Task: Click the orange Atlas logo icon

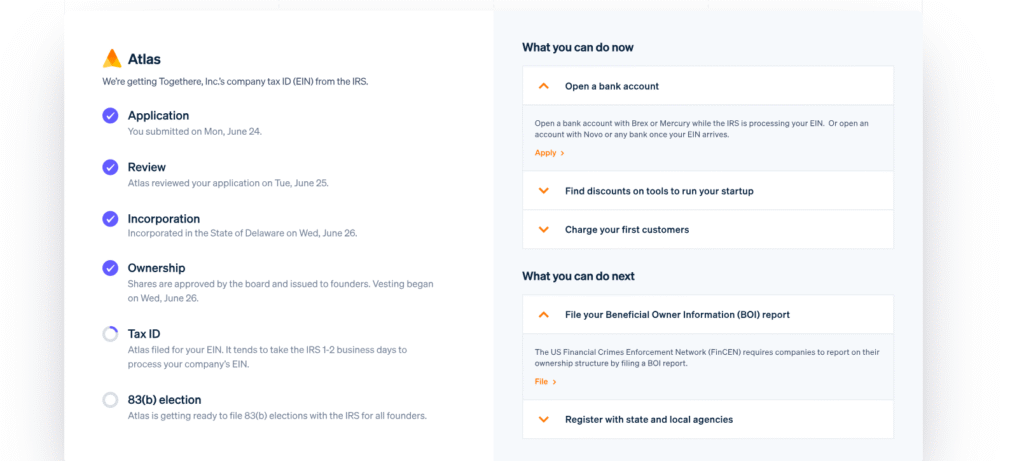Action: [x=112, y=59]
